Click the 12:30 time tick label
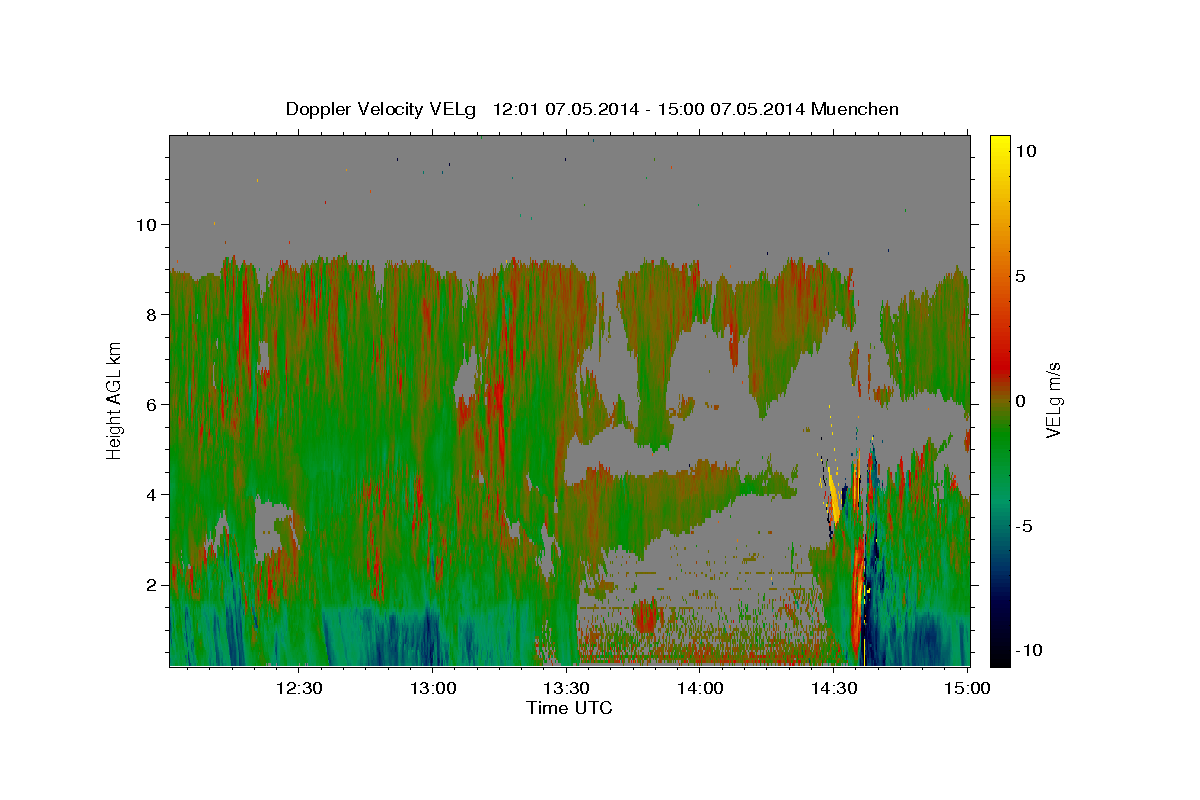 [x=299, y=688]
